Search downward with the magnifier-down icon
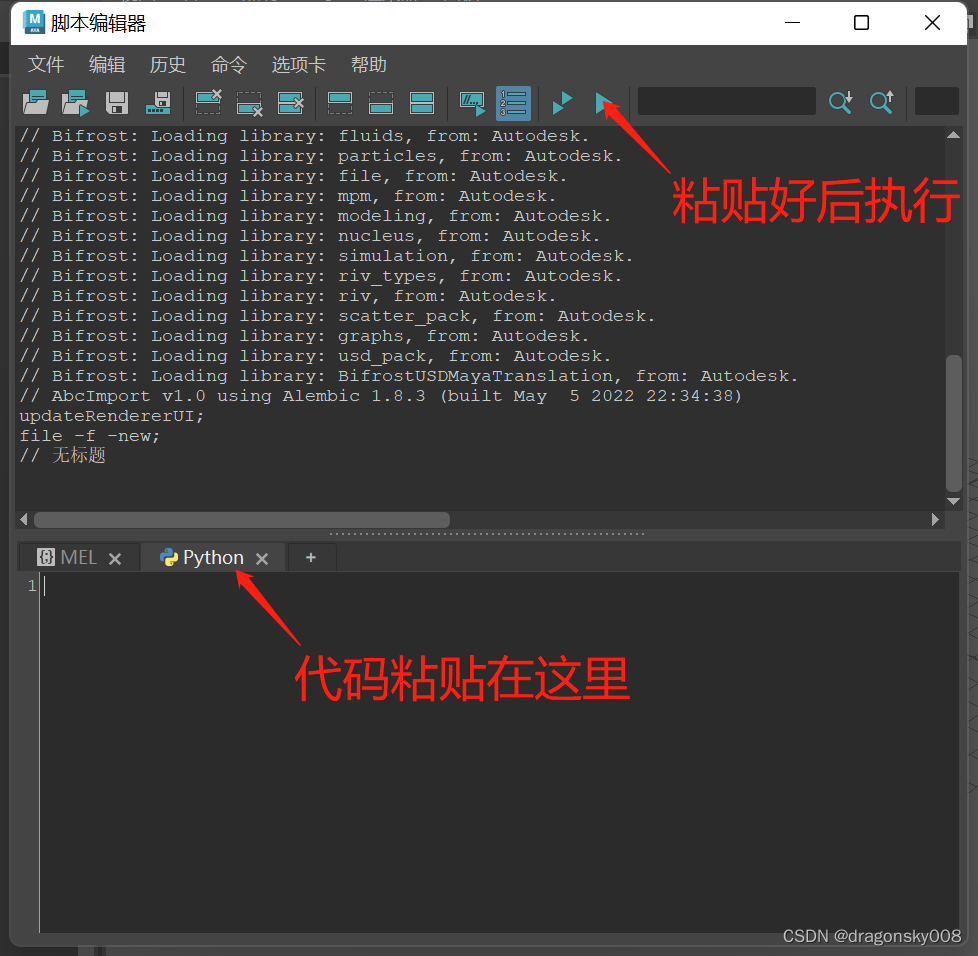 [840, 103]
